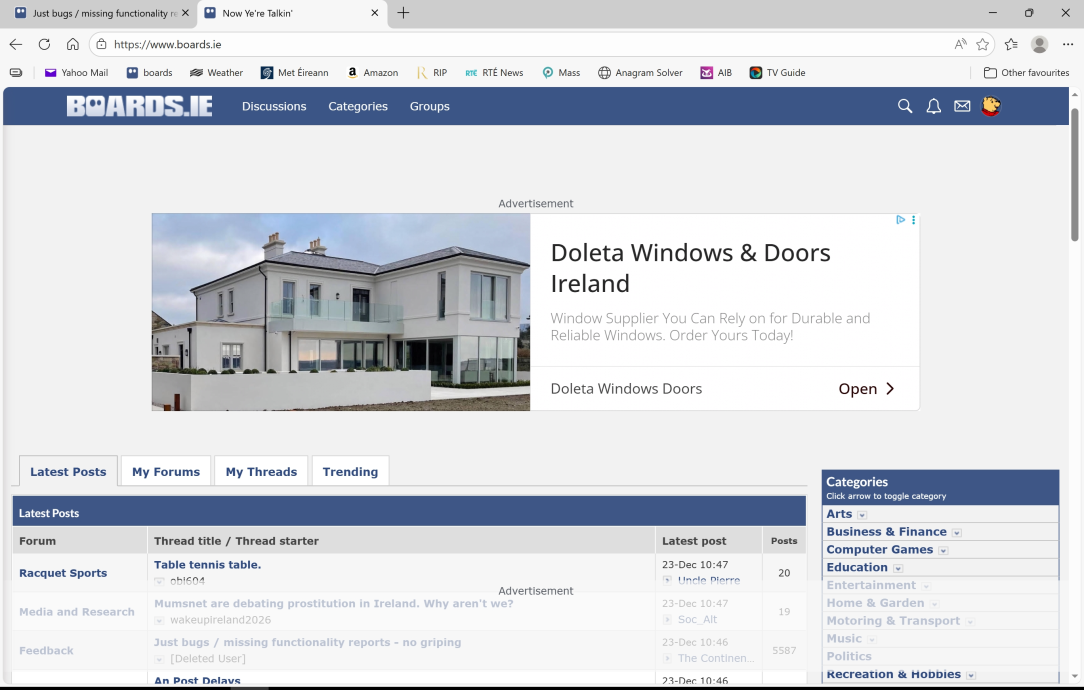Open the Discussions menu item
Viewport: 1084px width, 690px height.
click(274, 106)
